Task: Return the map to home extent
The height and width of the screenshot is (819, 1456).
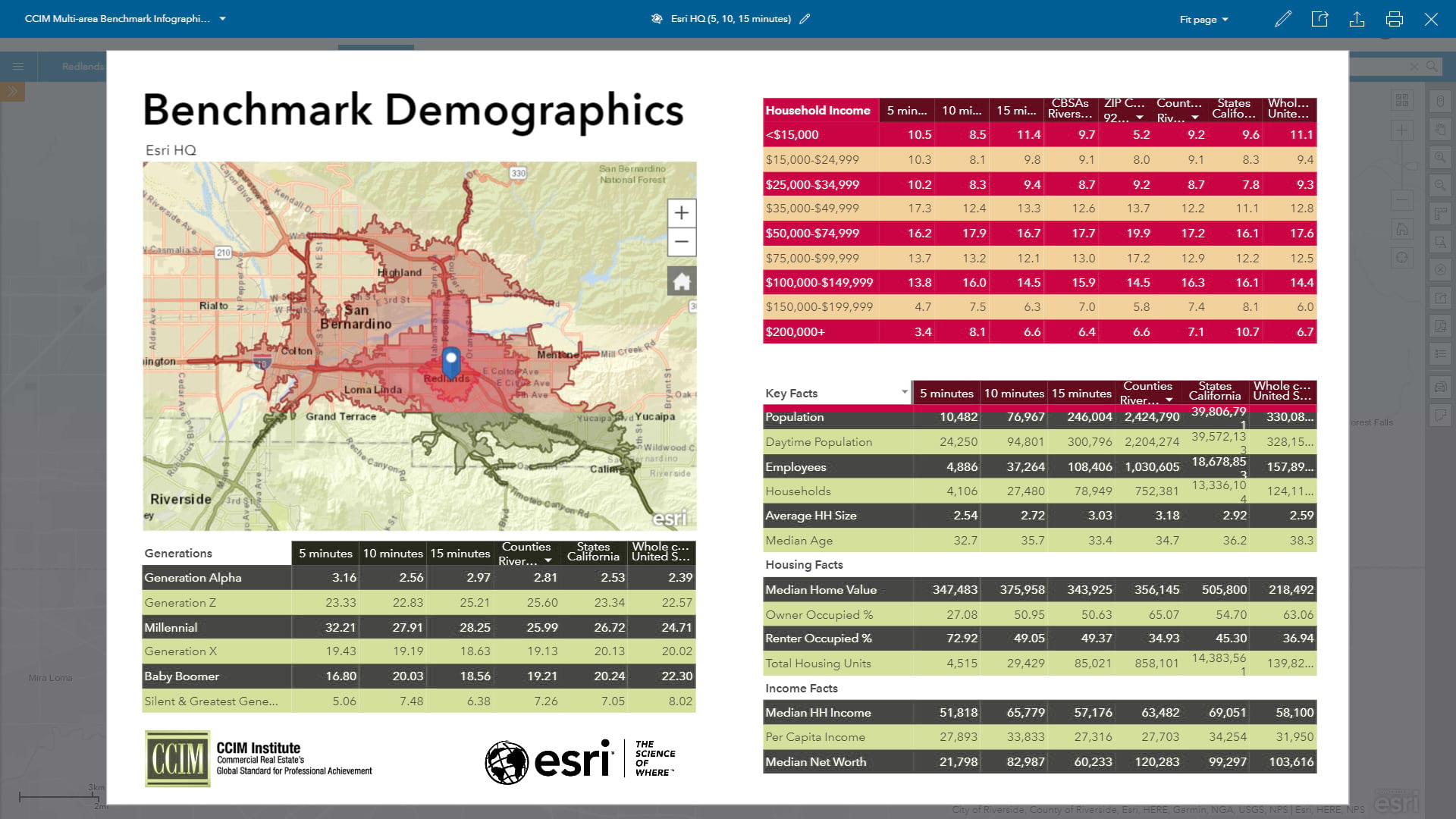Action: [x=681, y=280]
